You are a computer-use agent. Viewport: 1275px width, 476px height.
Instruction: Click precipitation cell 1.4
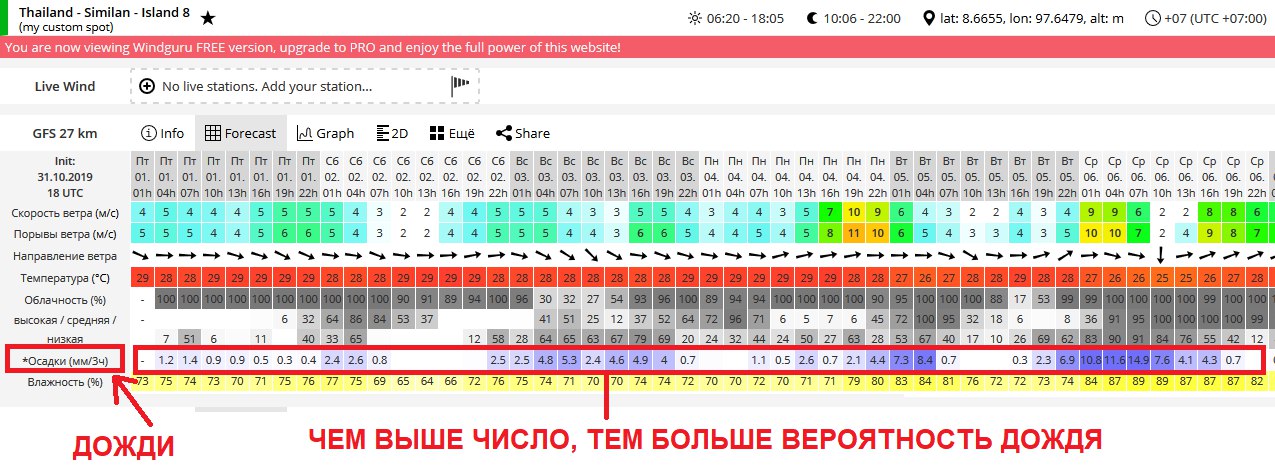pos(191,359)
